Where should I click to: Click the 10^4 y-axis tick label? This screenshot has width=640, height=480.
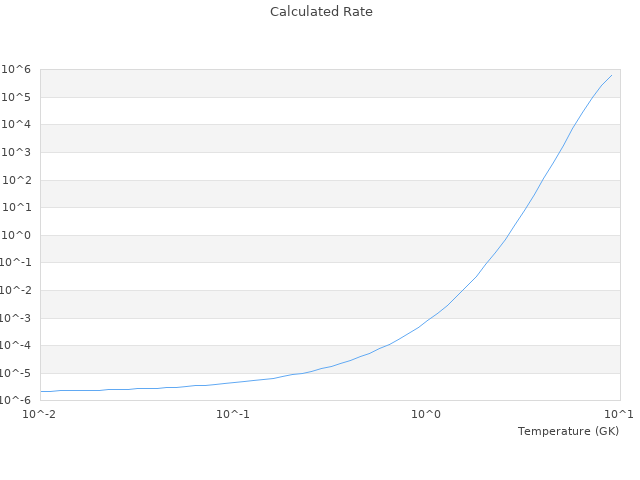pos(17,125)
